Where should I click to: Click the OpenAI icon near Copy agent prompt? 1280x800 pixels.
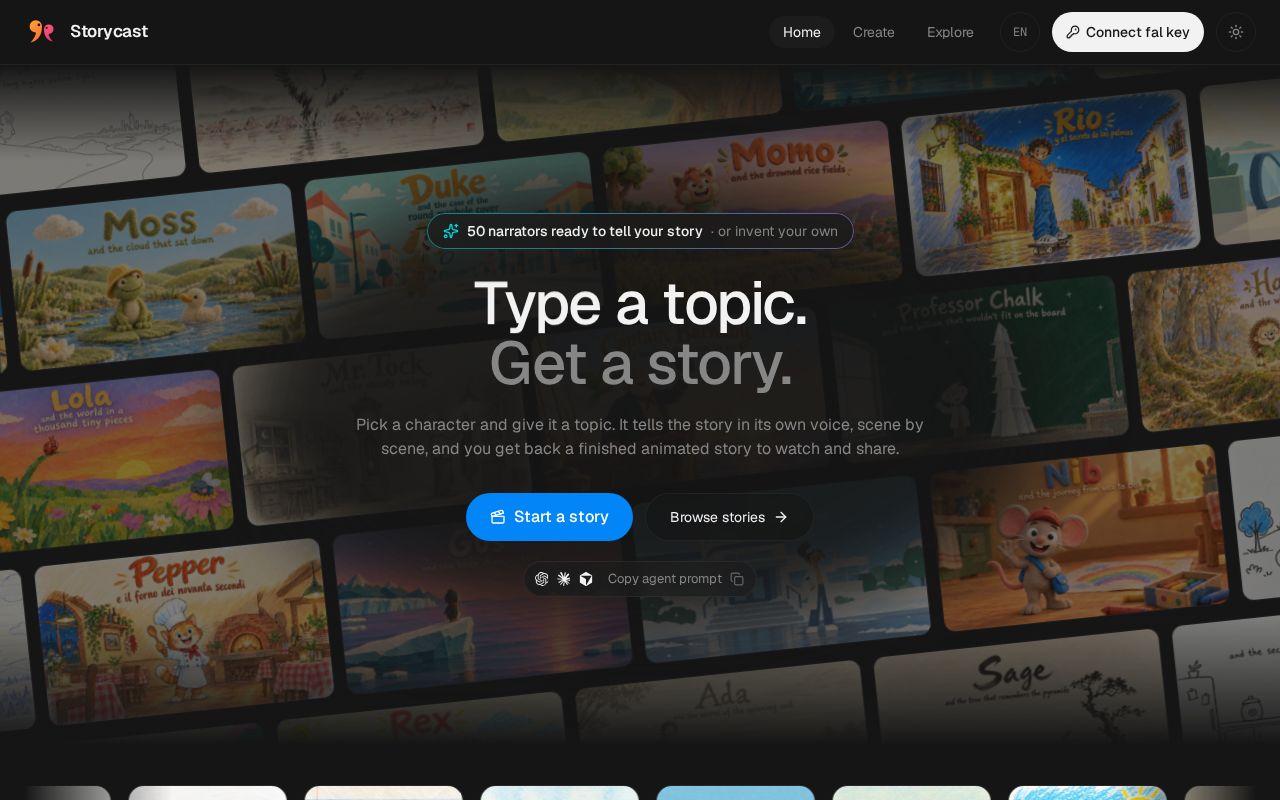click(542, 579)
